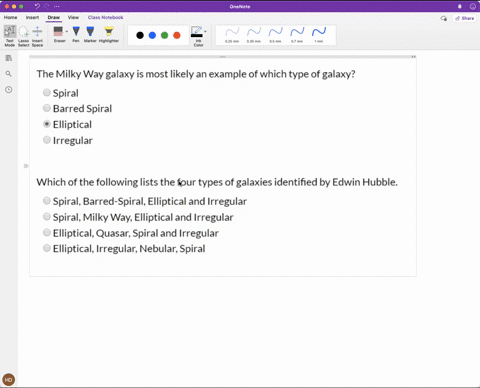
Task: Set pen thickness to 0.25 mm
Action: coord(232,35)
